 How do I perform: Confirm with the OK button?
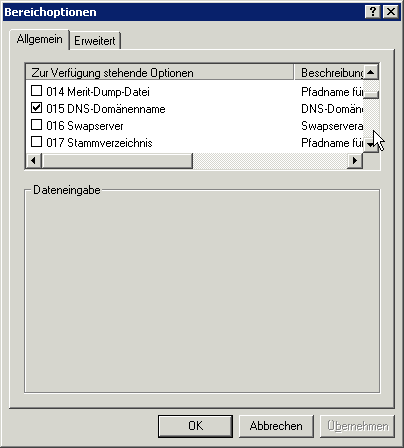(195, 426)
